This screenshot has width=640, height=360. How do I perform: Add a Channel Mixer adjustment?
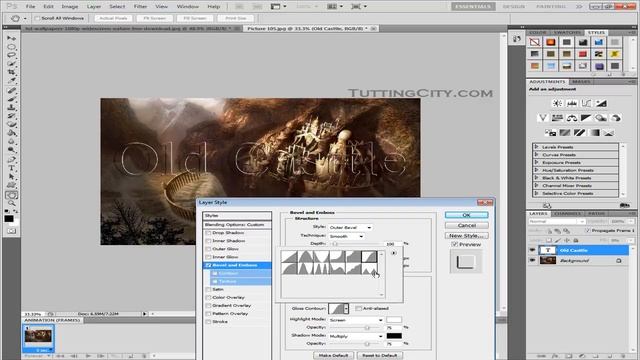click(x=616, y=118)
